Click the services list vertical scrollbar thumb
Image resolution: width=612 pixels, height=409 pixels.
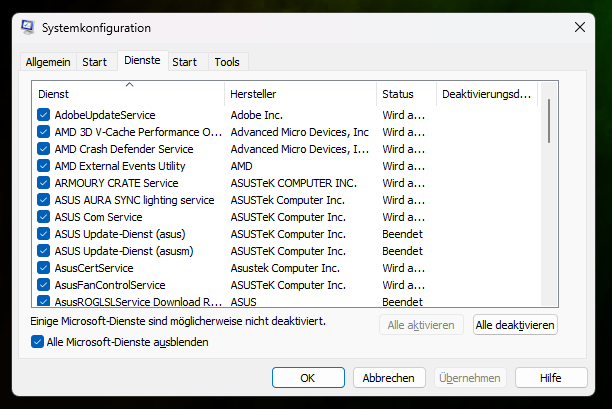(549, 121)
